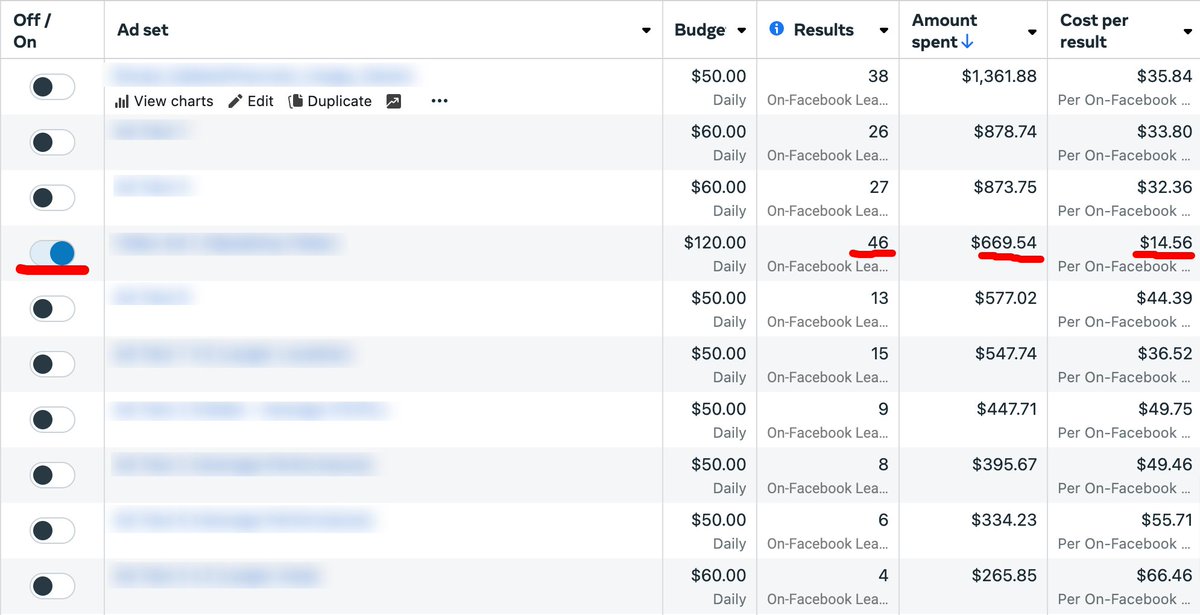The width and height of the screenshot is (1200, 615).
Task: Enable the ad set with $547.74 spent
Action: click(52, 364)
